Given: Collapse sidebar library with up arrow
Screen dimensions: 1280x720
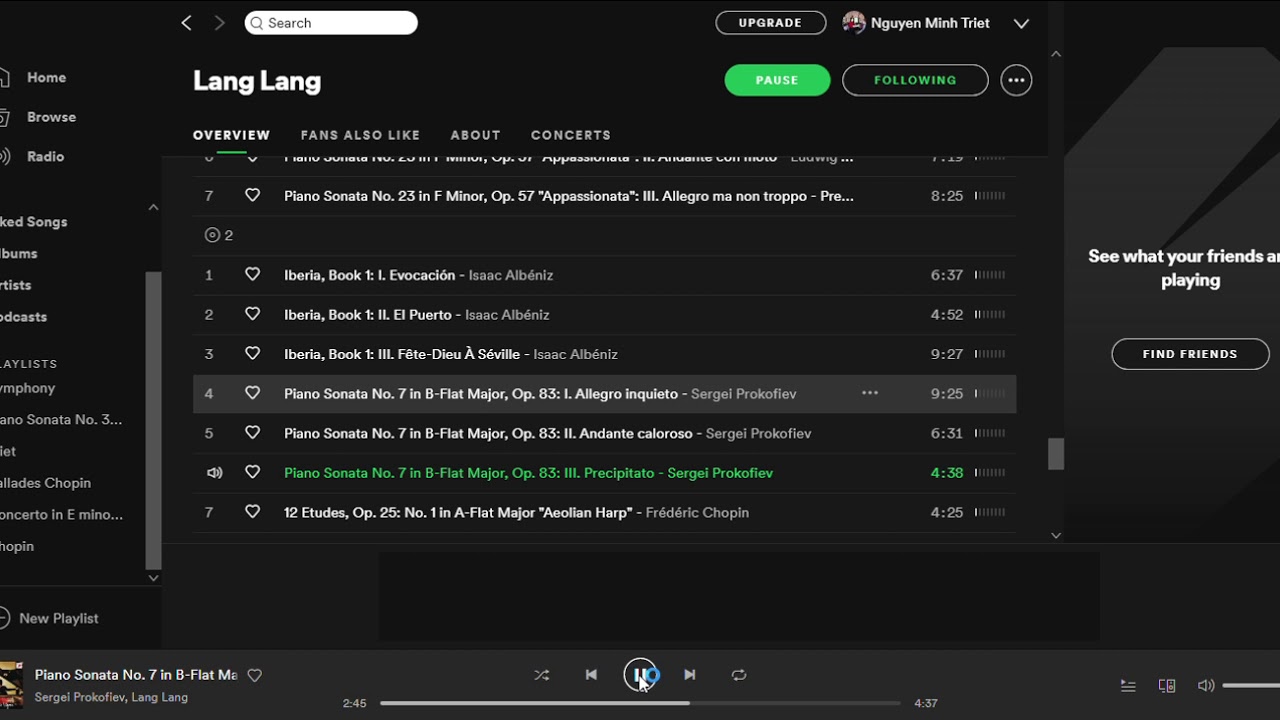Looking at the screenshot, I should (153, 207).
